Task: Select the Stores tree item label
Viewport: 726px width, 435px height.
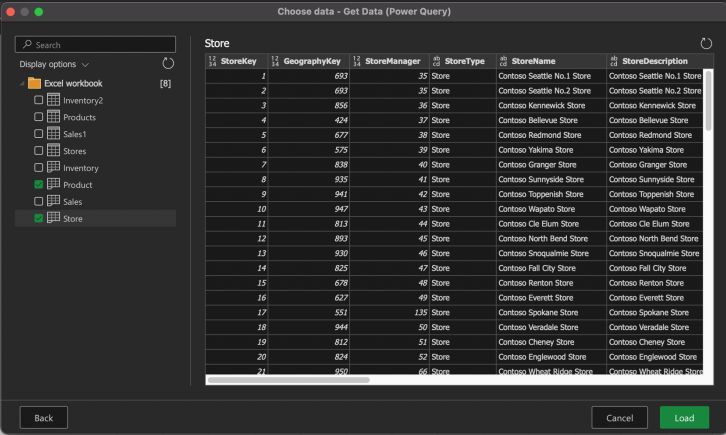Action: pyautogui.click(x=75, y=151)
